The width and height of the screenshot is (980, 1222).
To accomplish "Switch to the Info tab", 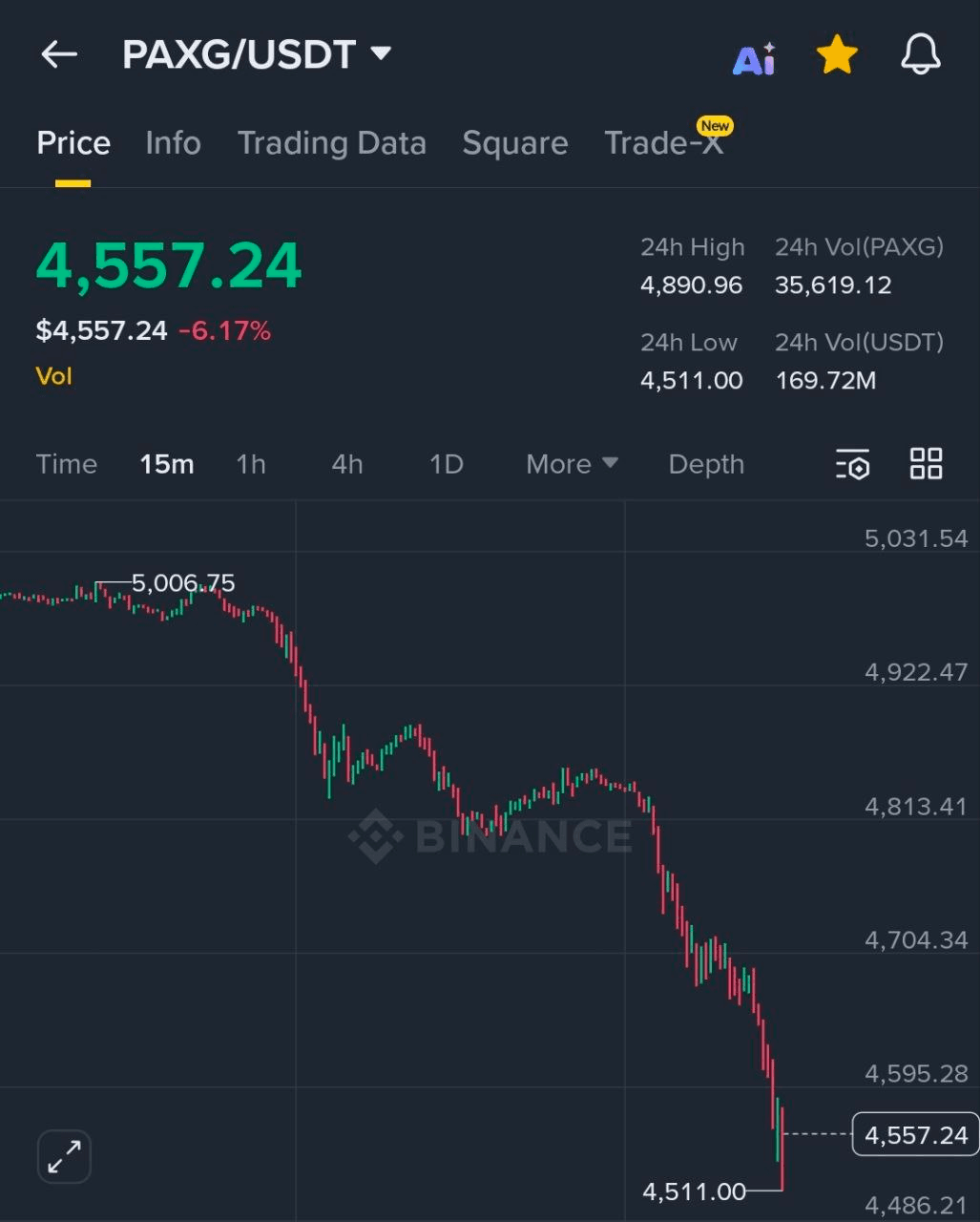I will (173, 143).
